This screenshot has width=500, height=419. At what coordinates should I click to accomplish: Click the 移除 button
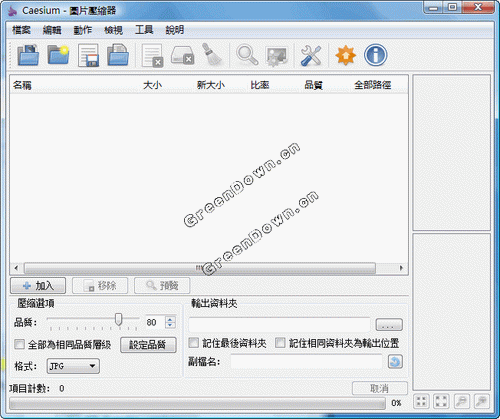[x=100, y=286]
